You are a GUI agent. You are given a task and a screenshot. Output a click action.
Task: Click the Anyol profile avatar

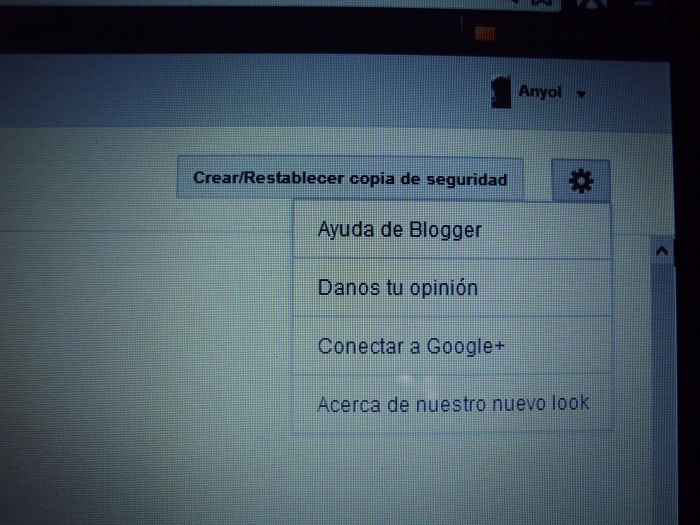[x=500, y=92]
